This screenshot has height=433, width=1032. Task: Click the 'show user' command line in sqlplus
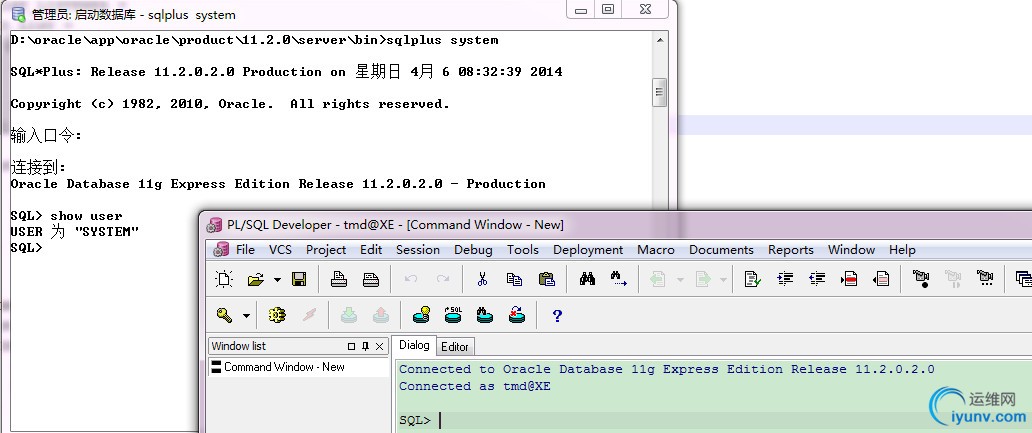tap(66, 216)
